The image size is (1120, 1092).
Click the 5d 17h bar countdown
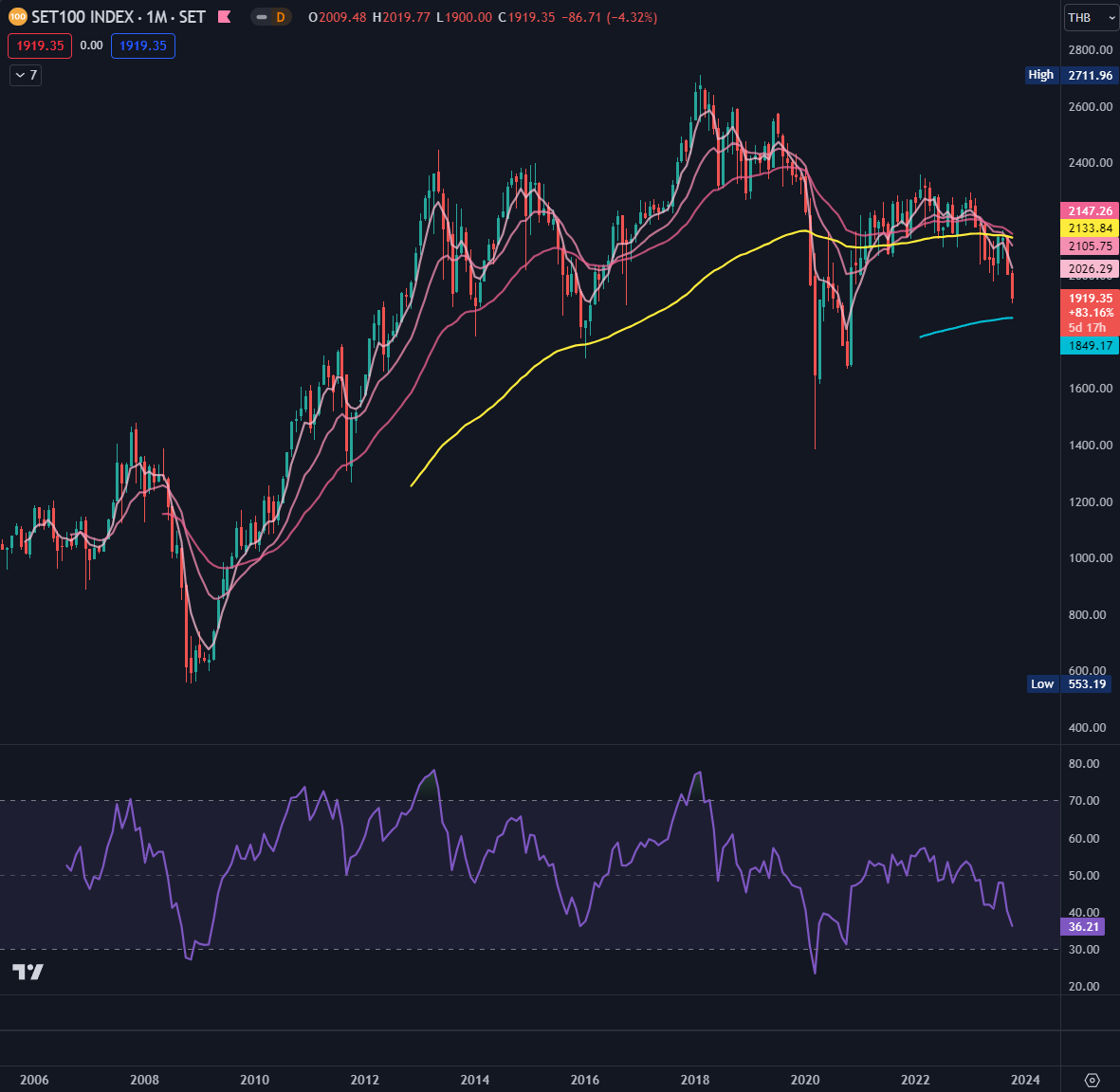point(1087,328)
